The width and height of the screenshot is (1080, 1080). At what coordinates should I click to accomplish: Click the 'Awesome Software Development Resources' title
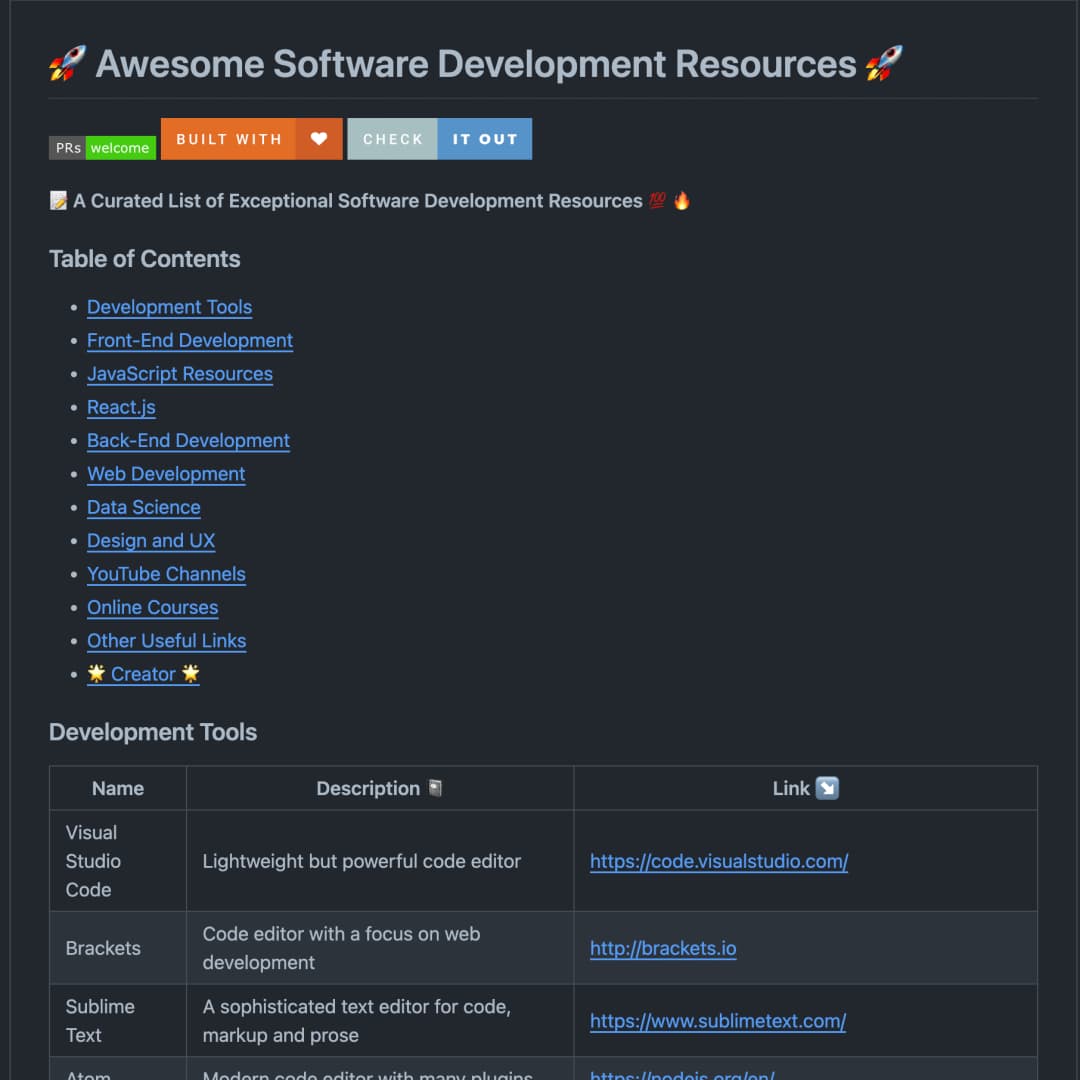point(476,64)
